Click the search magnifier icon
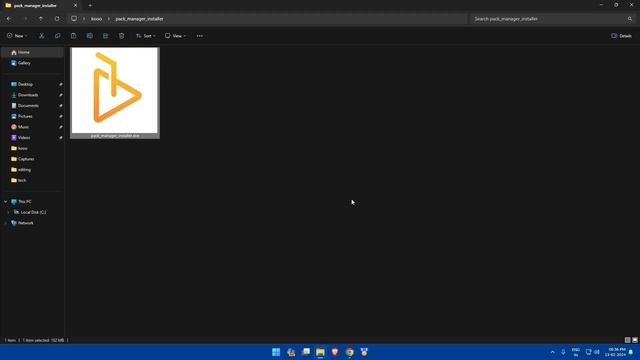 pos(630,19)
